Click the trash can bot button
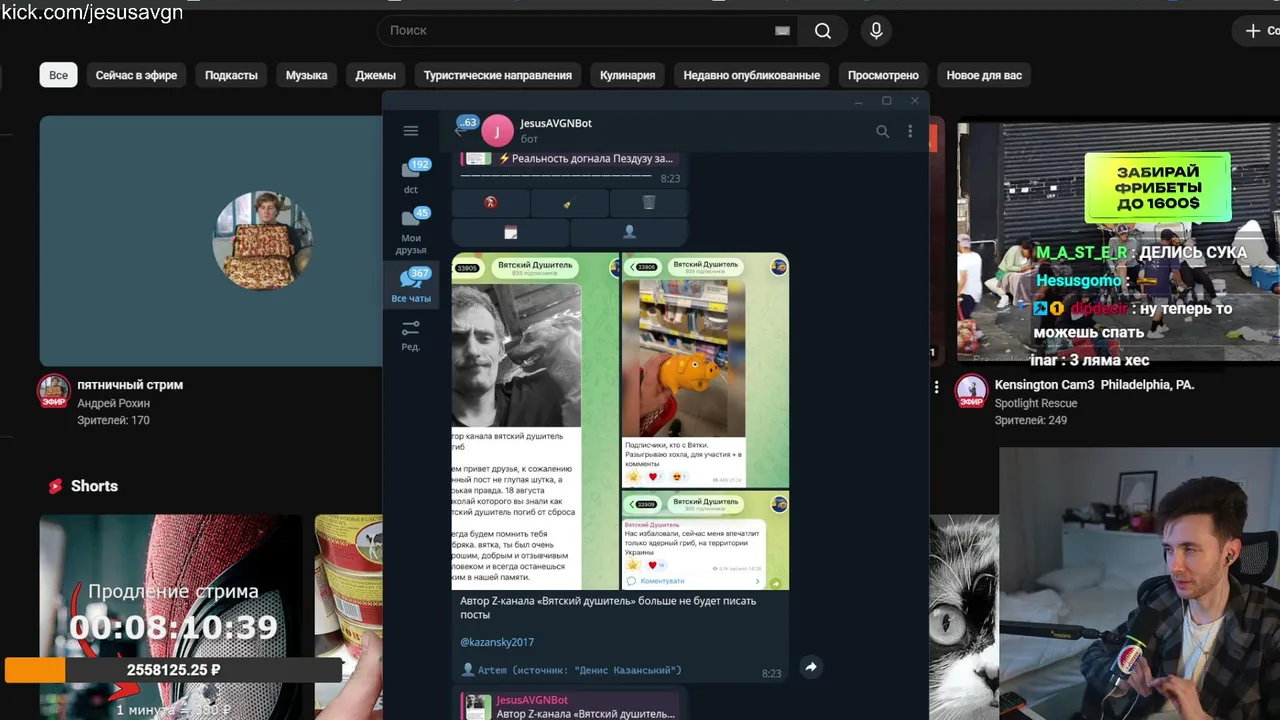Screen dimensions: 1280x720 649,202
